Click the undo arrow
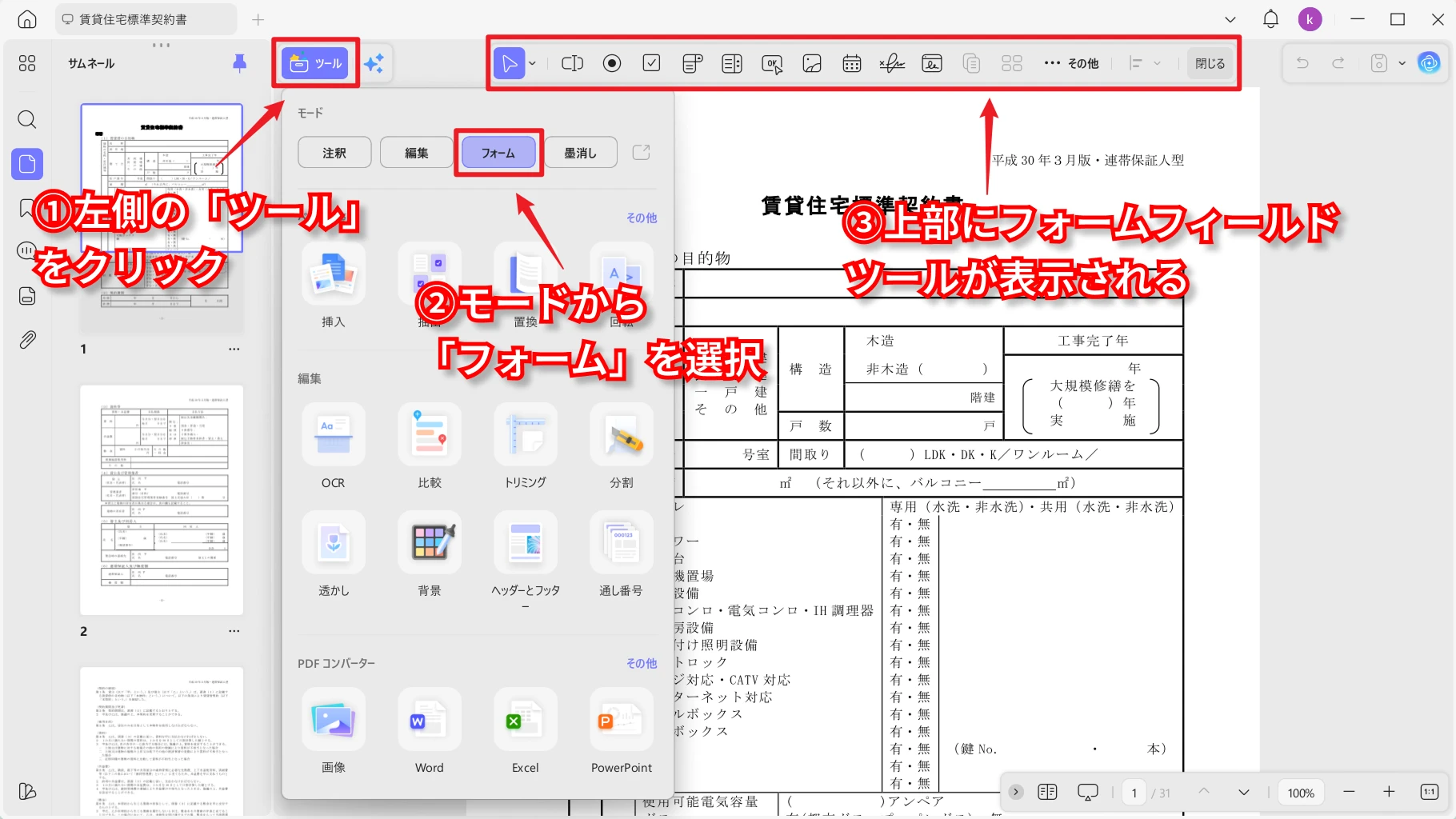This screenshot has height=819, width=1456. 1302,63
